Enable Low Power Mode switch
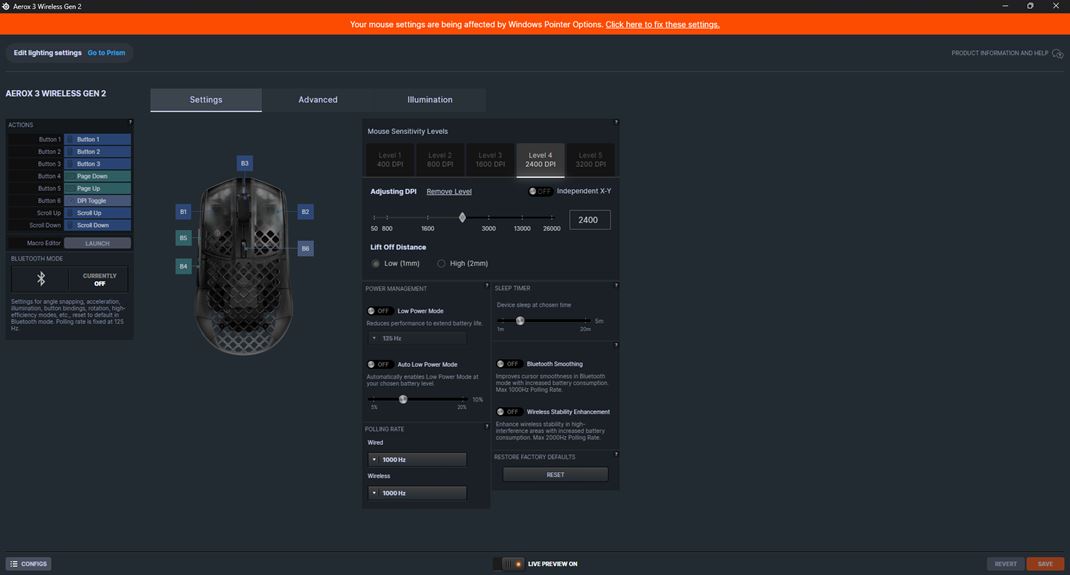Viewport: 1070px width, 575px height. tap(379, 310)
